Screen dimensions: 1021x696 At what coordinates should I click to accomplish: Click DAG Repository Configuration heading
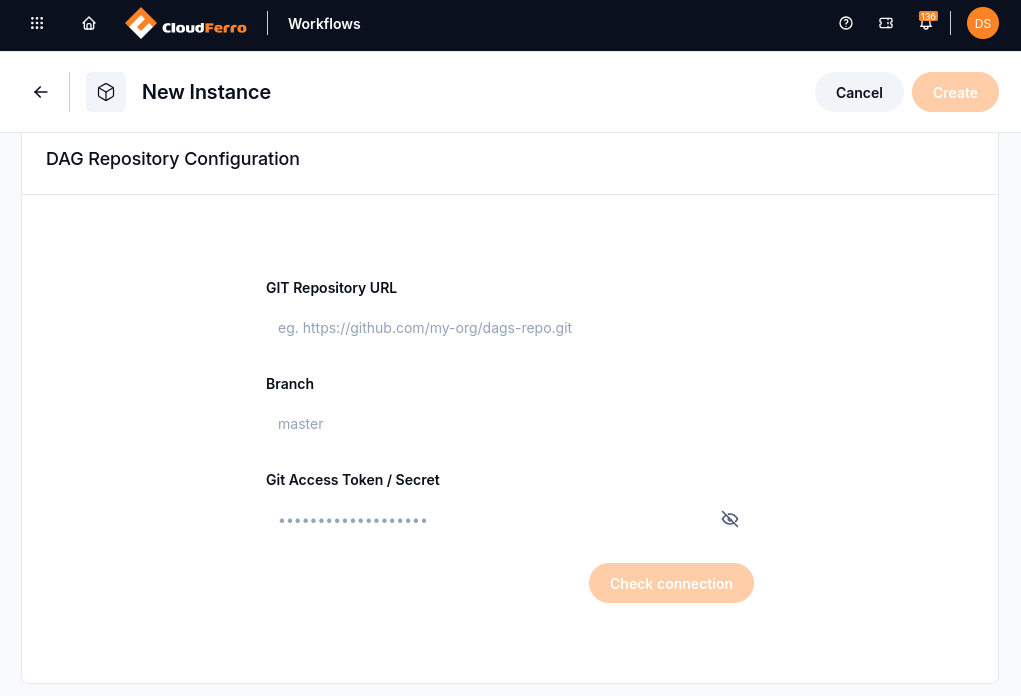tap(173, 159)
